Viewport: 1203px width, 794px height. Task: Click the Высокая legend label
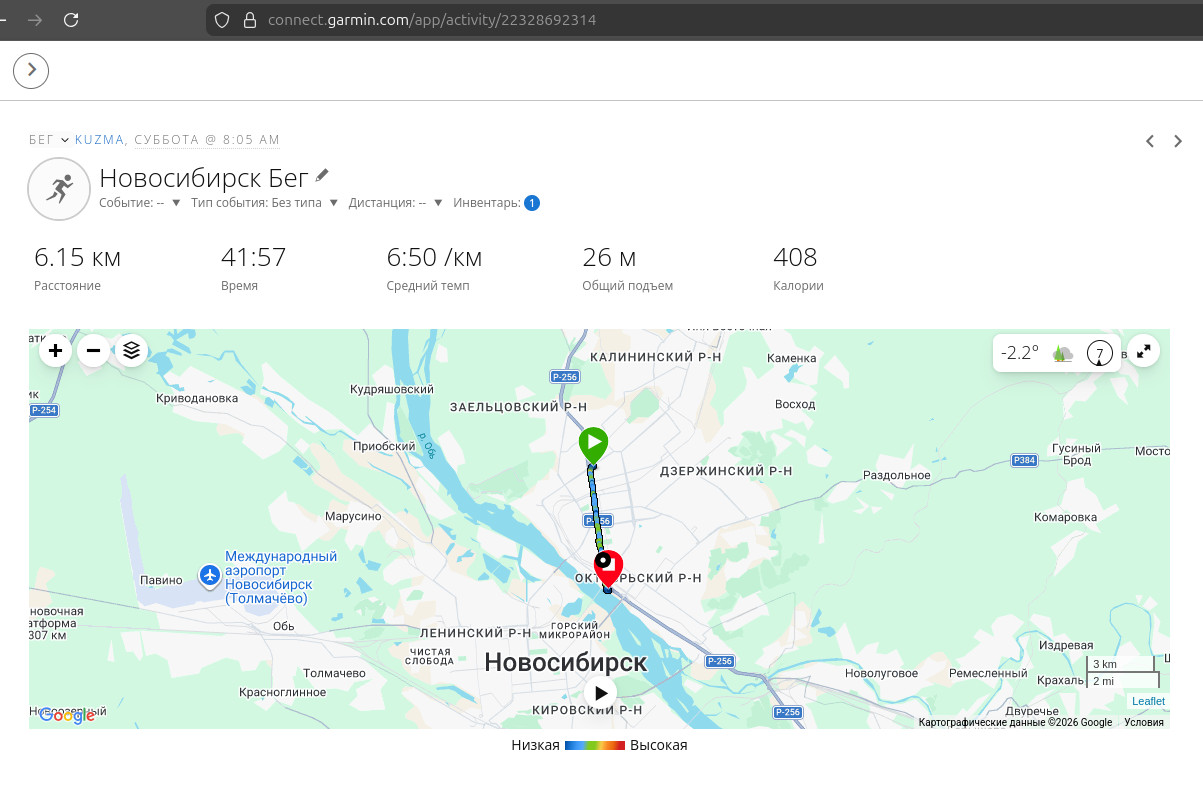point(659,746)
